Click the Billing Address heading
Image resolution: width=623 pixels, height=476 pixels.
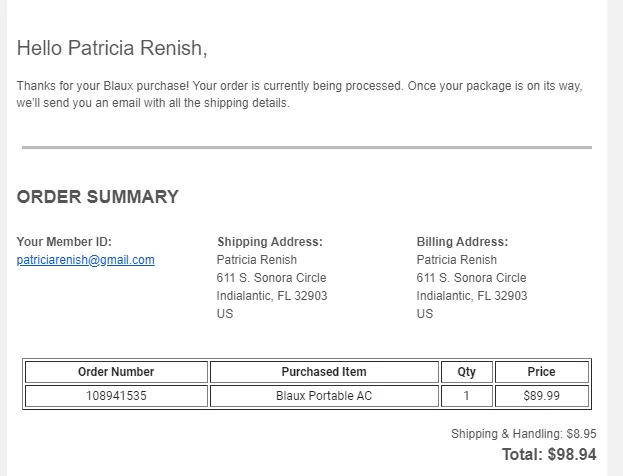pyautogui.click(x=462, y=242)
